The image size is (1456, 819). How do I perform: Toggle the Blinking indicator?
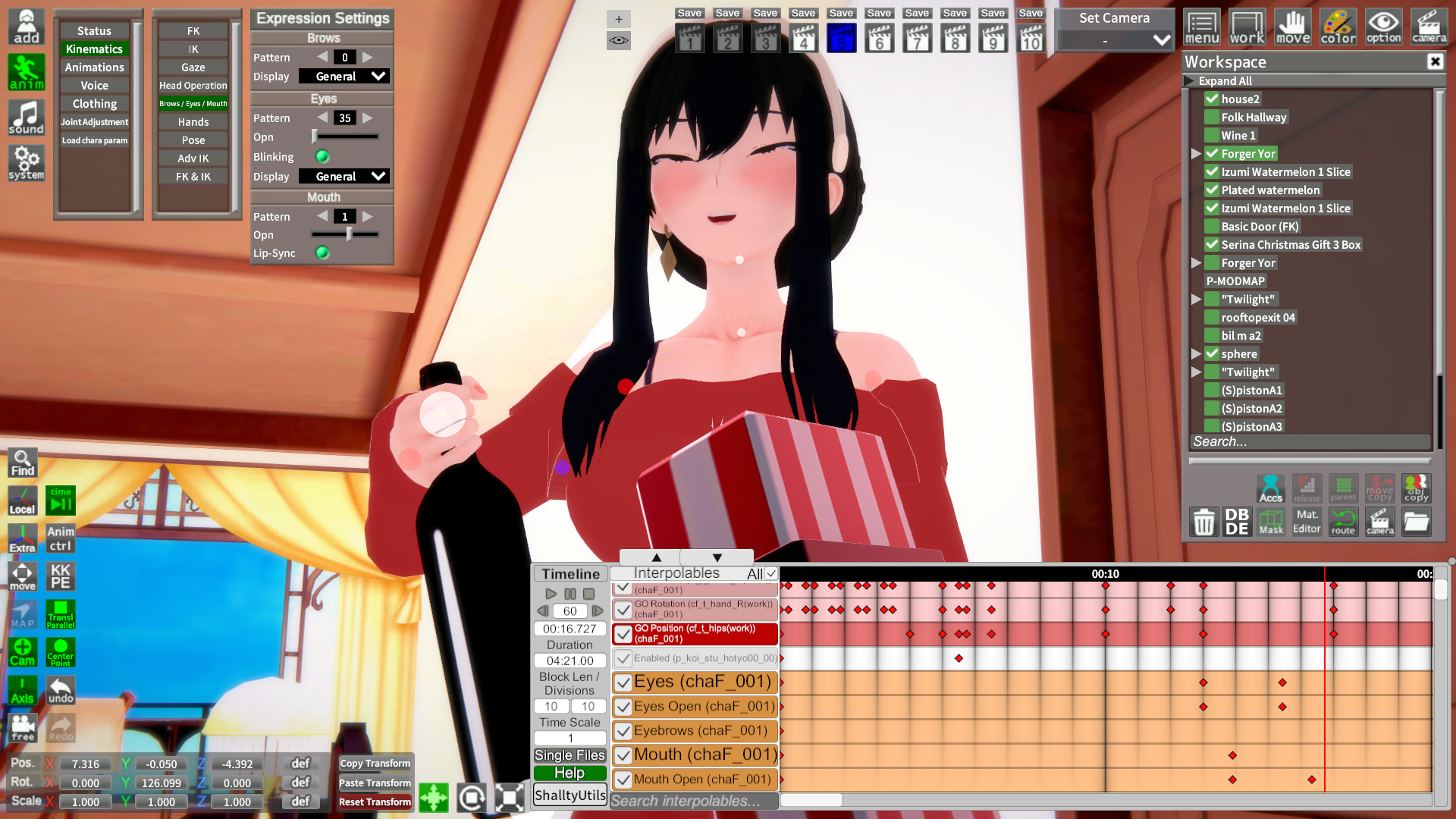click(322, 157)
